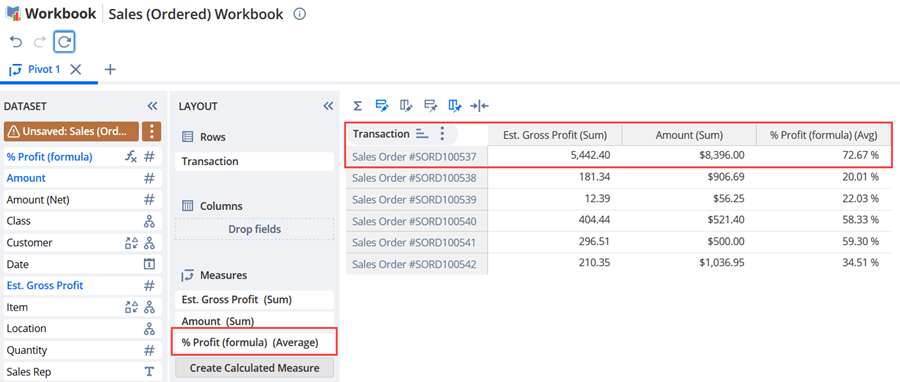Open the workbook info icon
The height and width of the screenshot is (382, 900).
click(x=299, y=14)
